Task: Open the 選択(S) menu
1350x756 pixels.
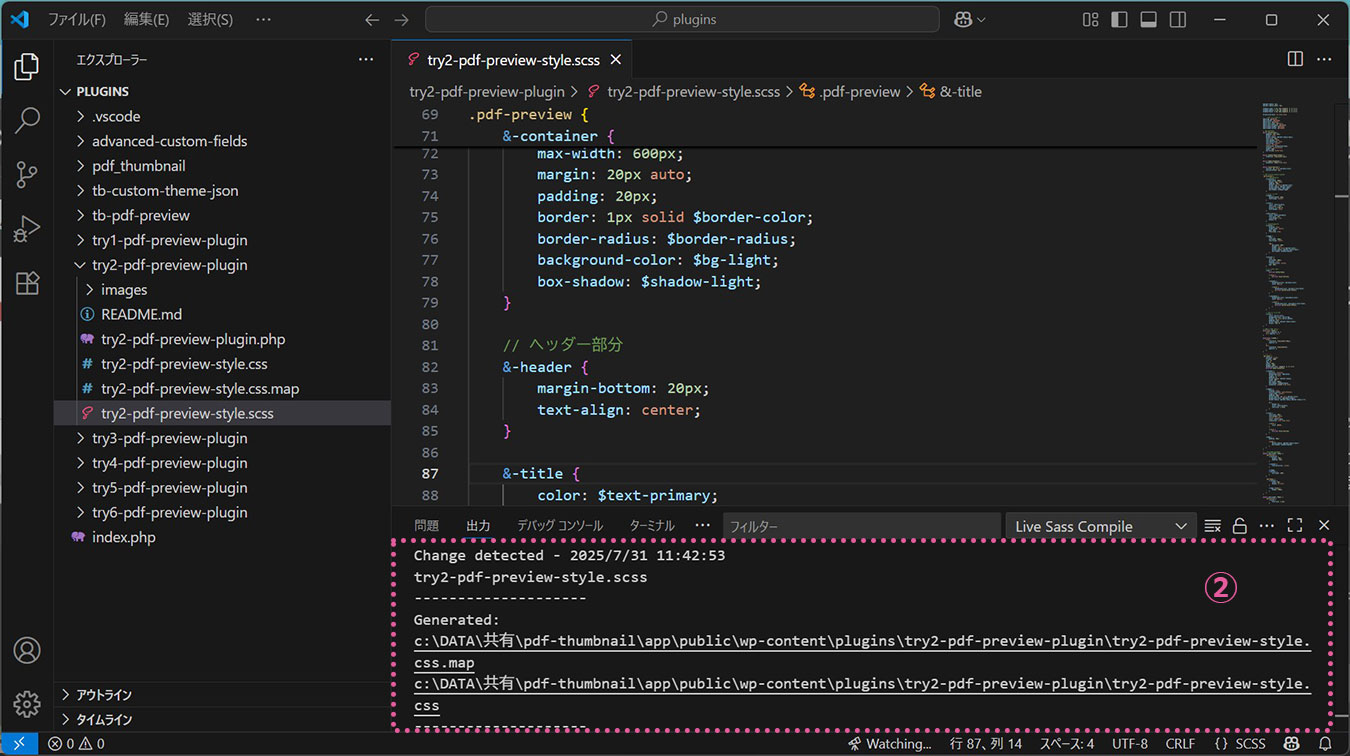Action: pos(210,19)
